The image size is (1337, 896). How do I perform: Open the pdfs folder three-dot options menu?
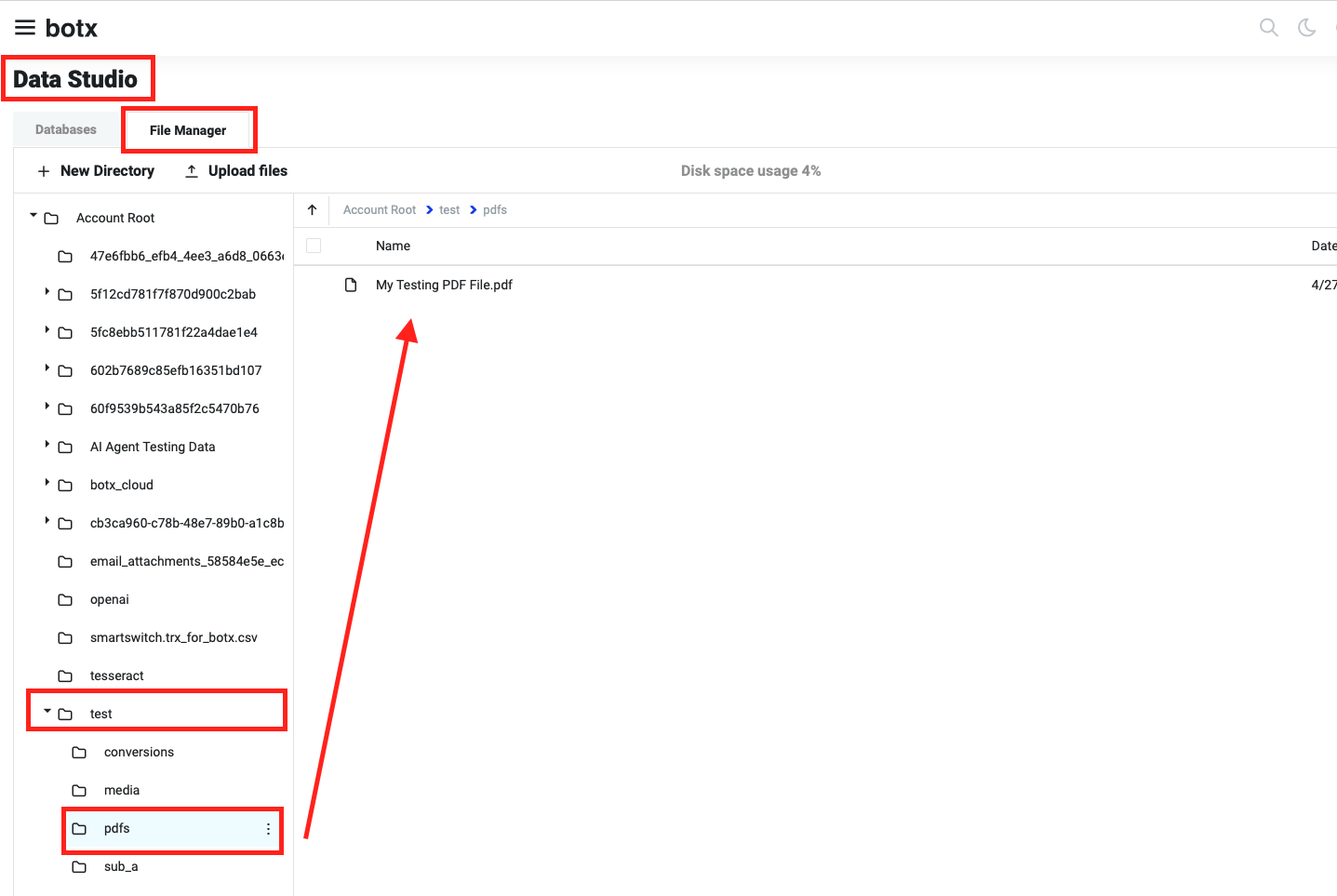pyautogui.click(x=269, y=828)
